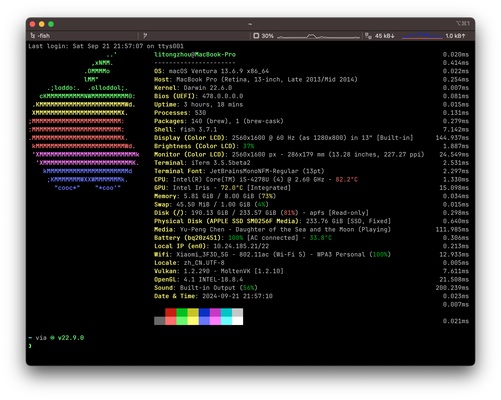Screen dimensions: 501x400
Task: Click the via v22.9.0 prompt text
Action: tap(60, 338)
